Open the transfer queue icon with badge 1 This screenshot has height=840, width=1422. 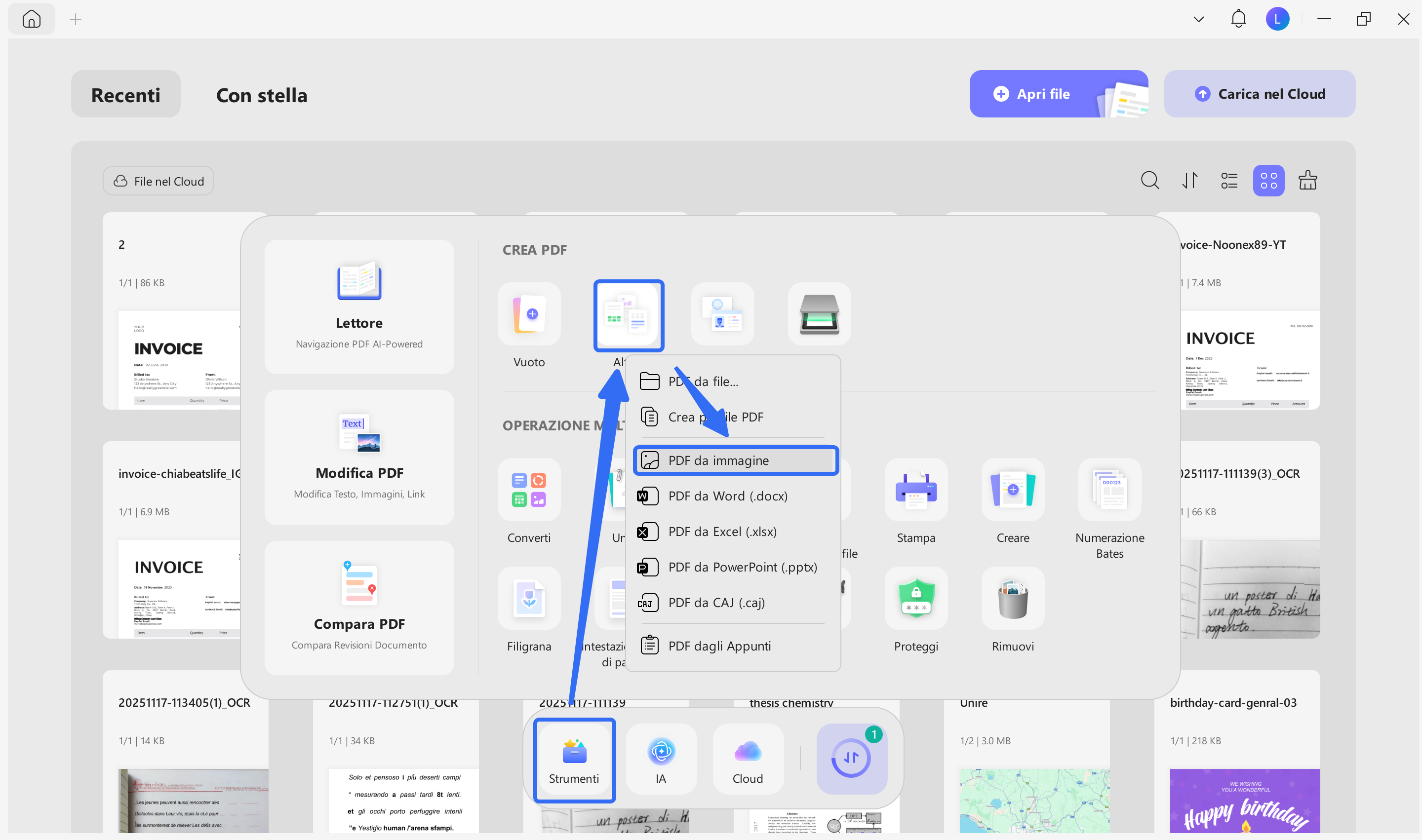[851, 759]
